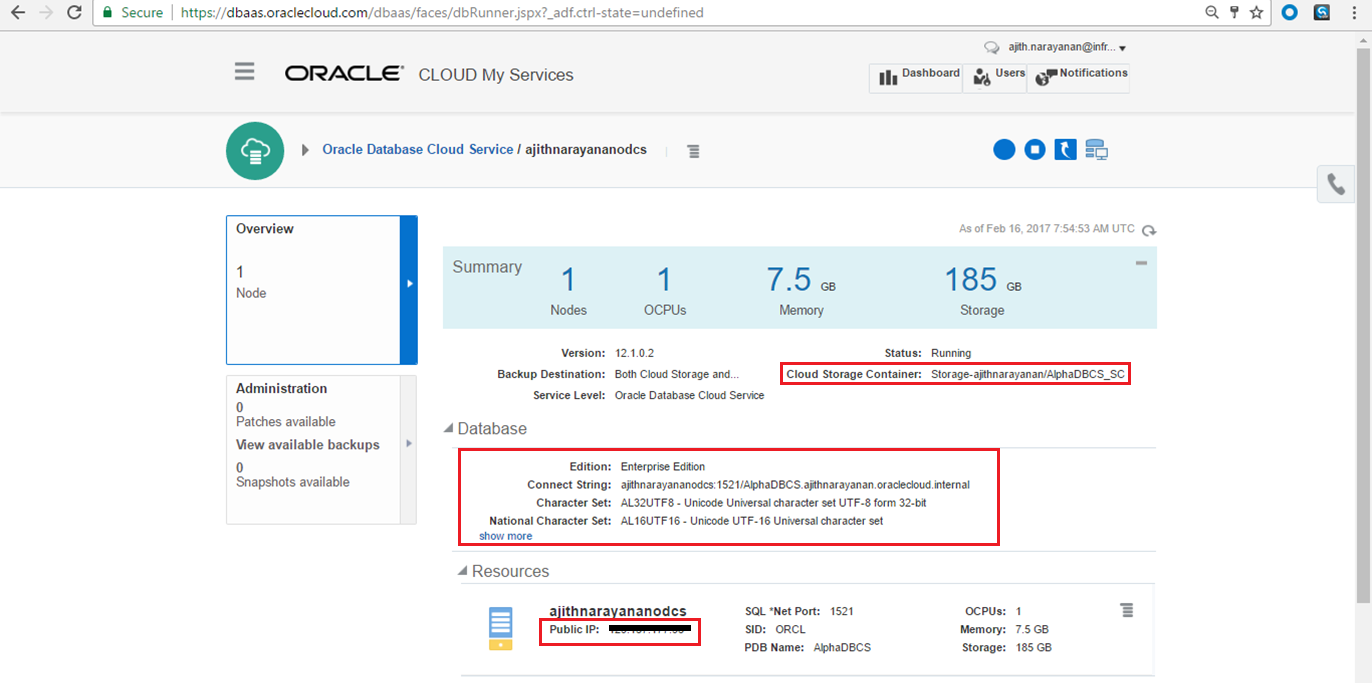
Task: Open the Users button
Action: click(995, 77)
